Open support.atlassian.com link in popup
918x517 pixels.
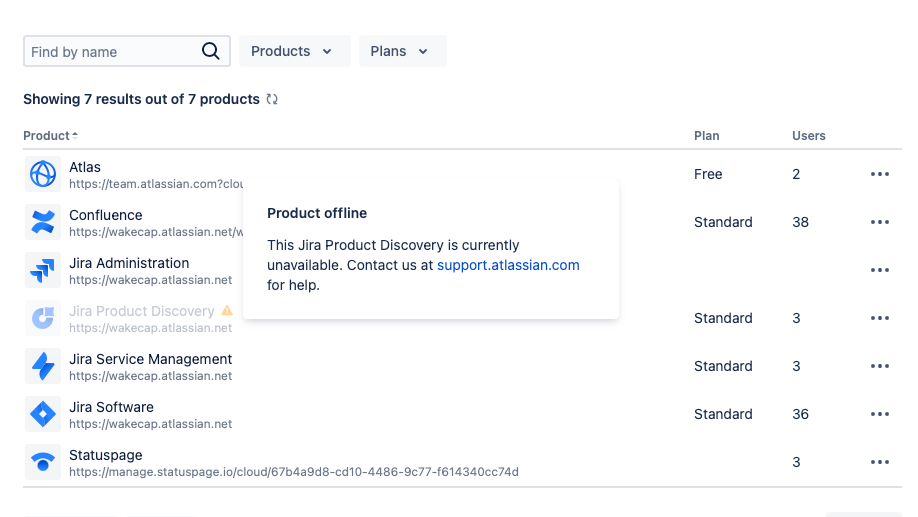508,265
